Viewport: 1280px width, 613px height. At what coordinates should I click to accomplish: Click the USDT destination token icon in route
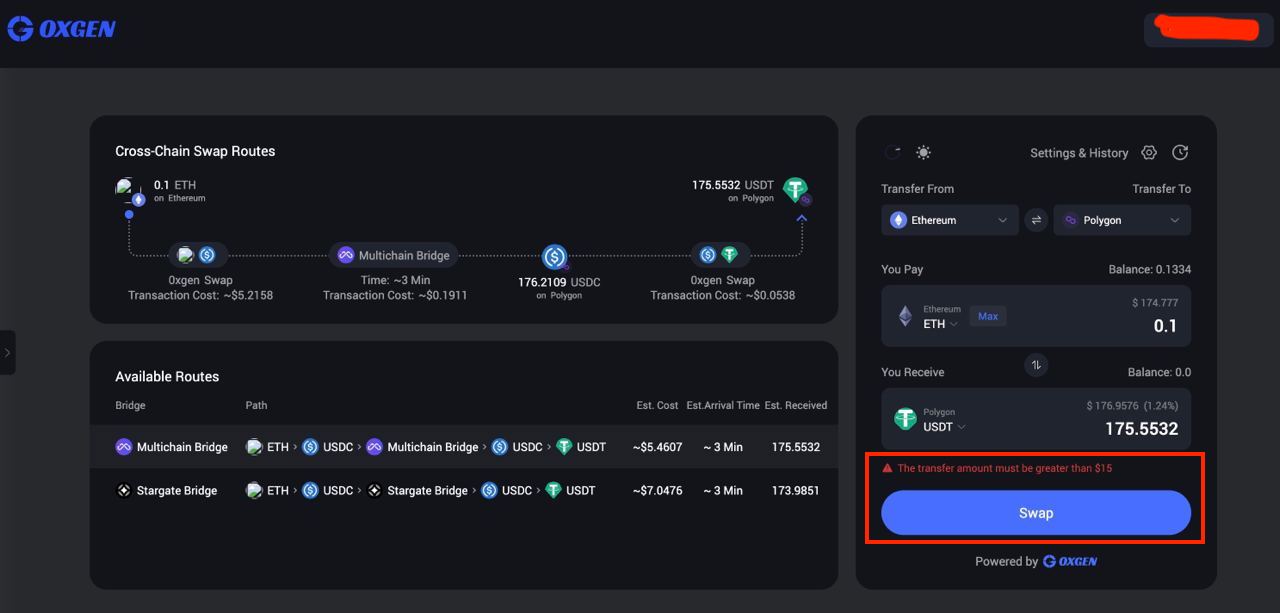(x=797, y=190)
